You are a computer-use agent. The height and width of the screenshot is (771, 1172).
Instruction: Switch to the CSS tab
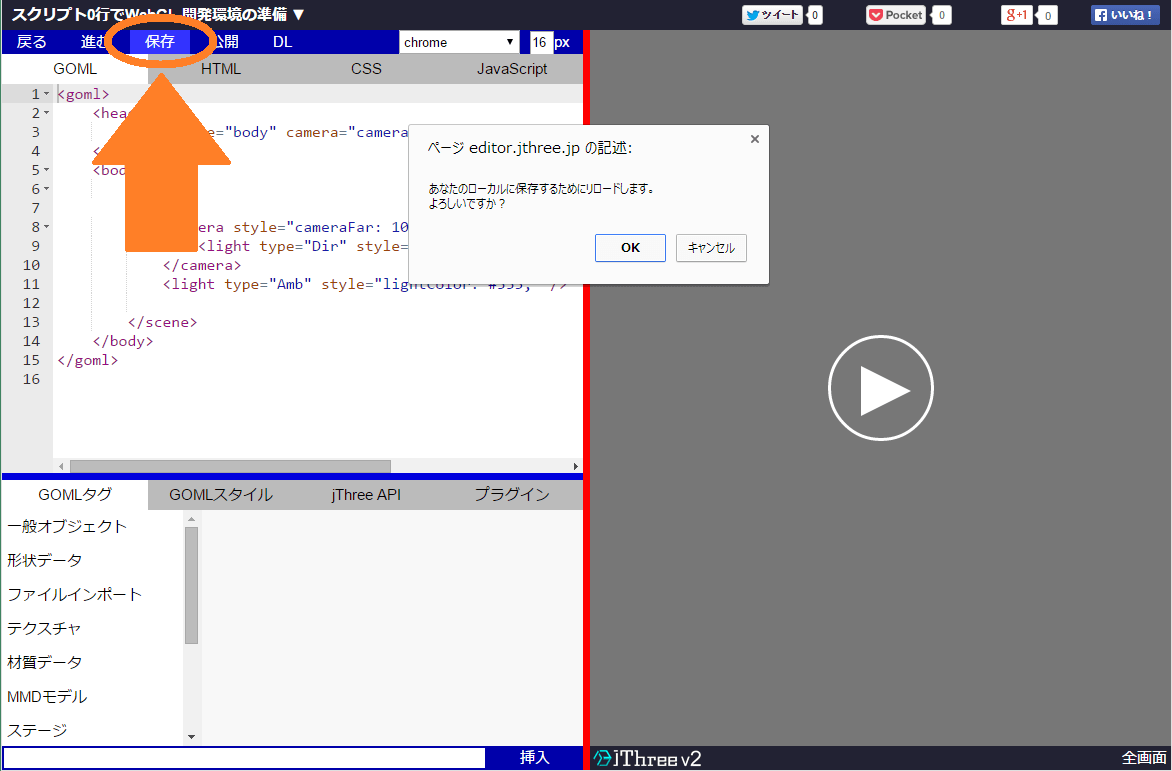(x=366, y=69)
